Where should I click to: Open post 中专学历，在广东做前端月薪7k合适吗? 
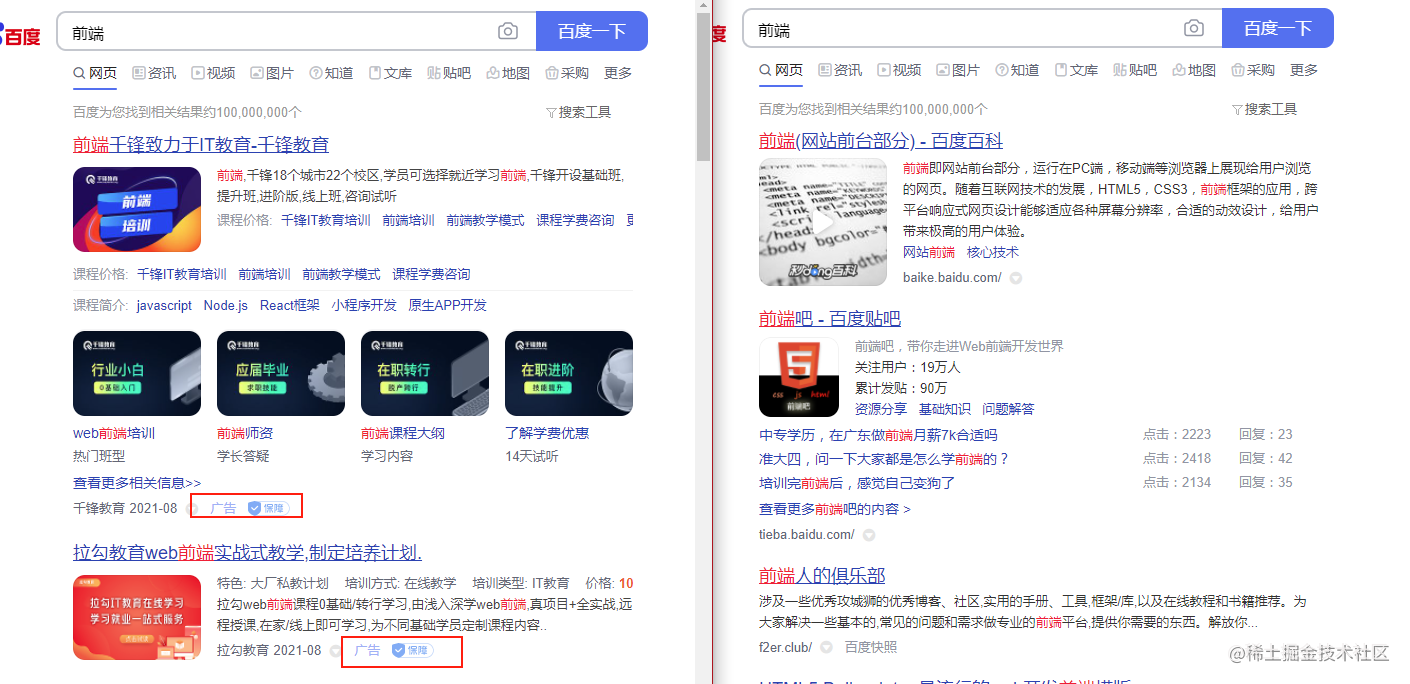878,435
